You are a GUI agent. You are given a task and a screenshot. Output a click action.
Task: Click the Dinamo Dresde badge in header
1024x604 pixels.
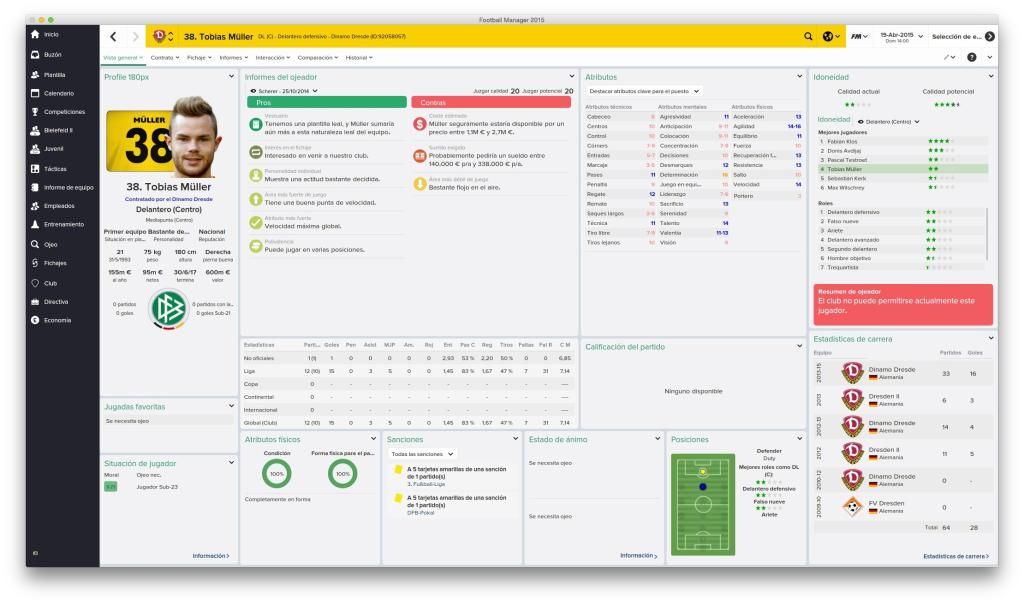pyautogui.click(x=159, y=37)
